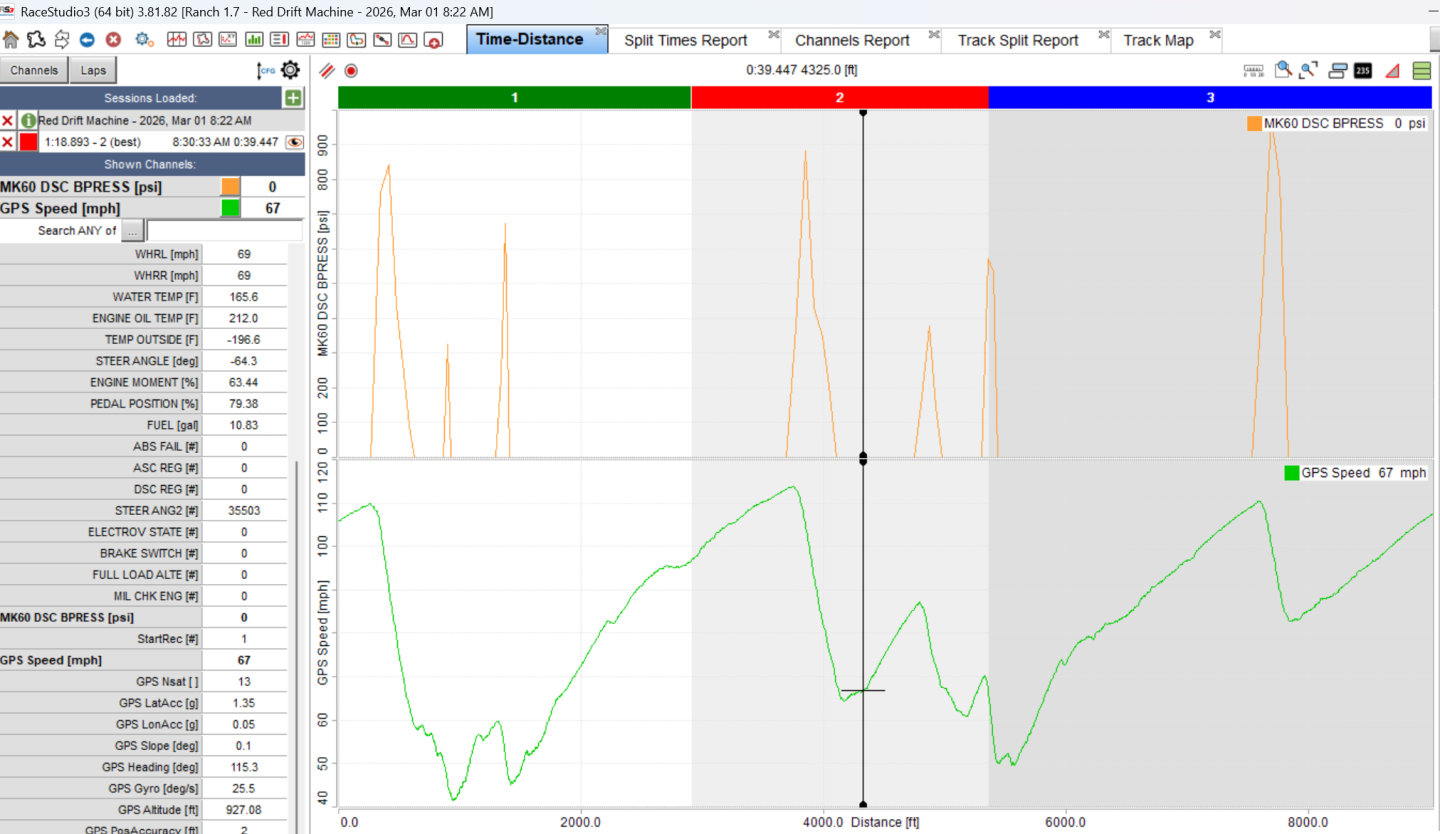Image resolution: width=1440 pixels, height=834 pixels.
Task: Click the red record dot icon
Action: point(351,71)
